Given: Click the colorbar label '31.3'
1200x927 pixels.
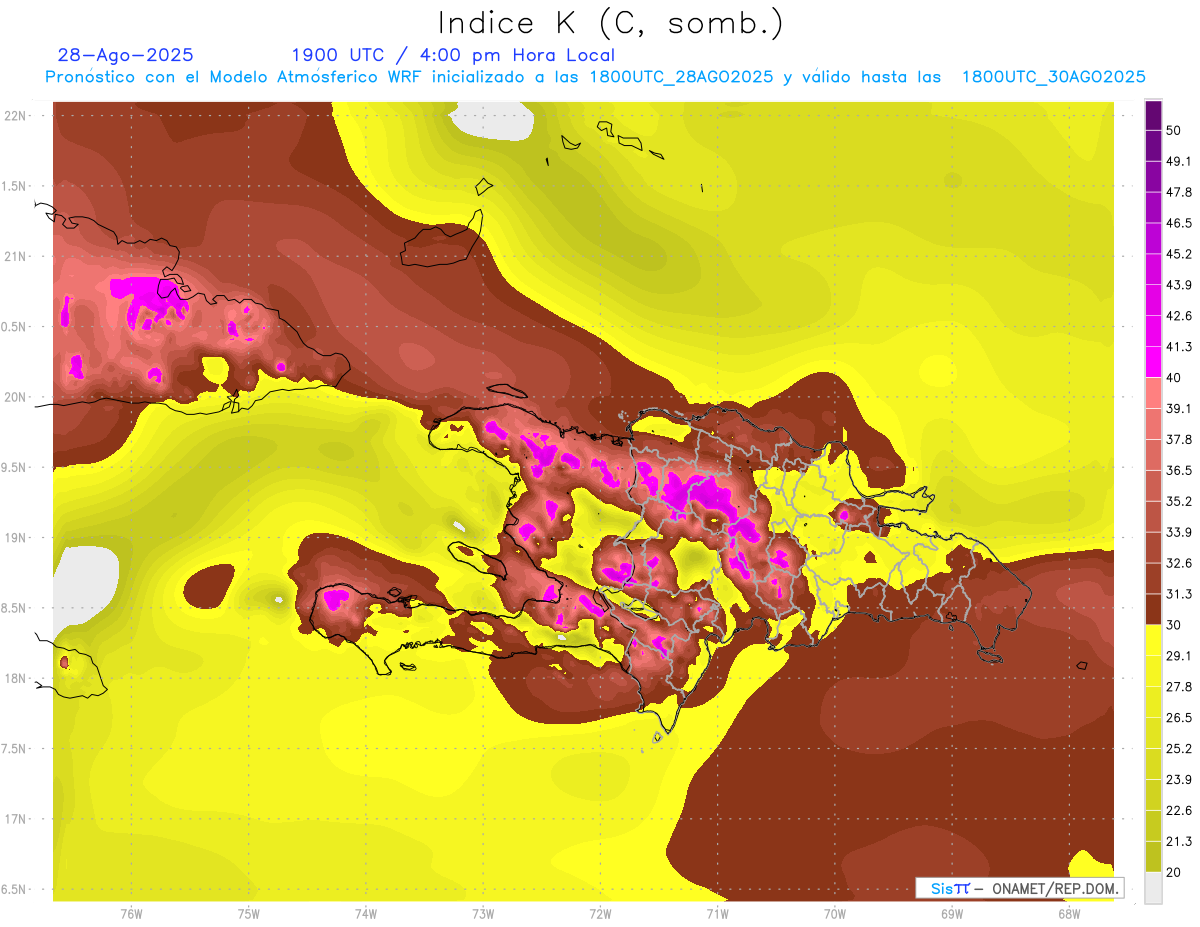Looking at the screenshot, I should click(1178, 594).
